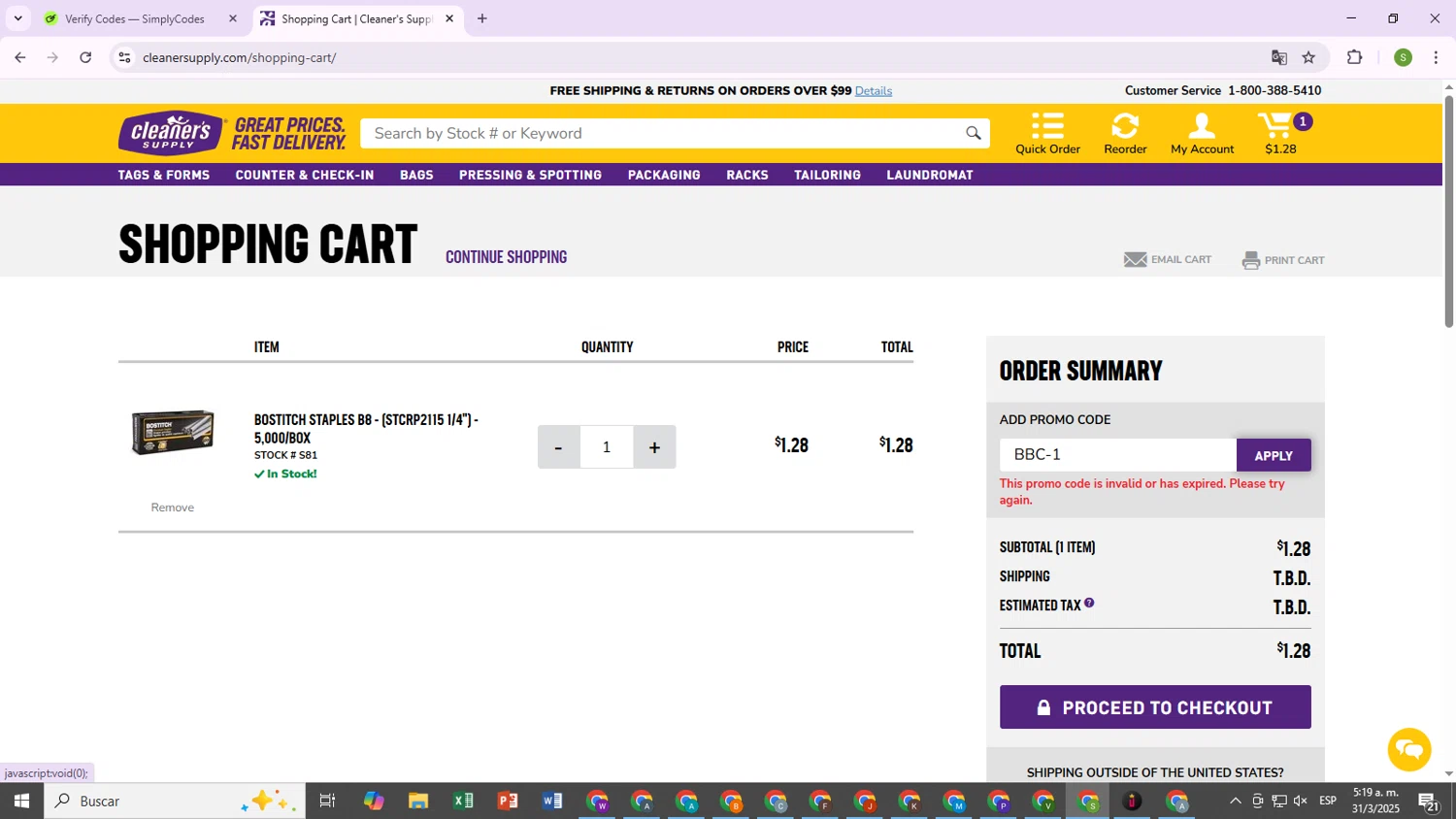Screen dimensions: 1456x819
Task: Close the Shopping Cart tab
Action: pyautogui.click(x=449, y=18)
